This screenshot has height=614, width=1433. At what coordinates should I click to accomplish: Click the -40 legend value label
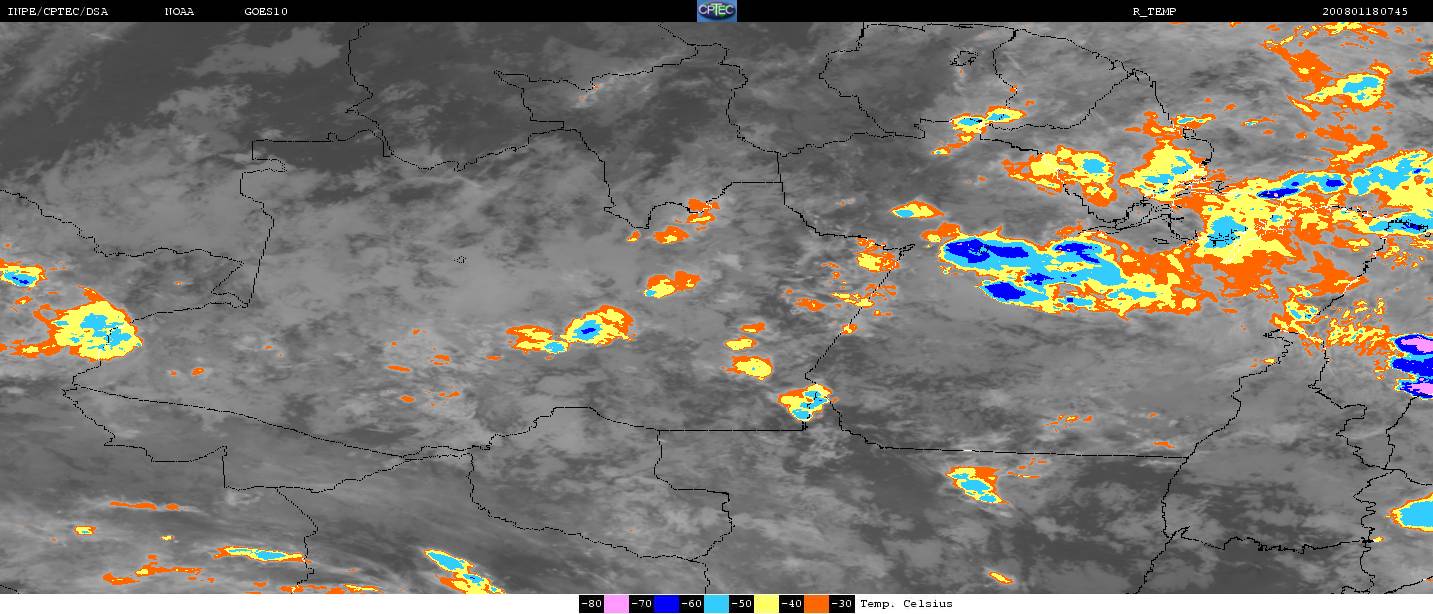[791, 603]
